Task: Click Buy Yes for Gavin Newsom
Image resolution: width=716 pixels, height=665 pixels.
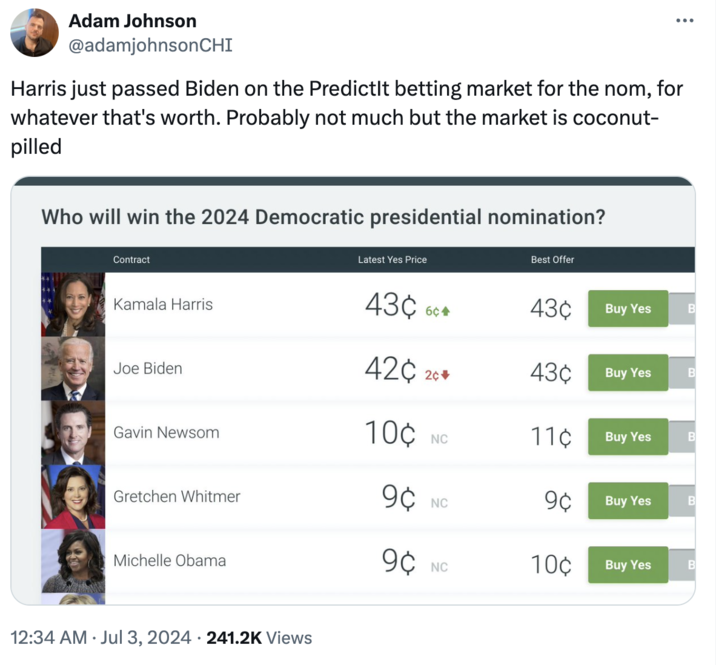Action: click(628, 437)
